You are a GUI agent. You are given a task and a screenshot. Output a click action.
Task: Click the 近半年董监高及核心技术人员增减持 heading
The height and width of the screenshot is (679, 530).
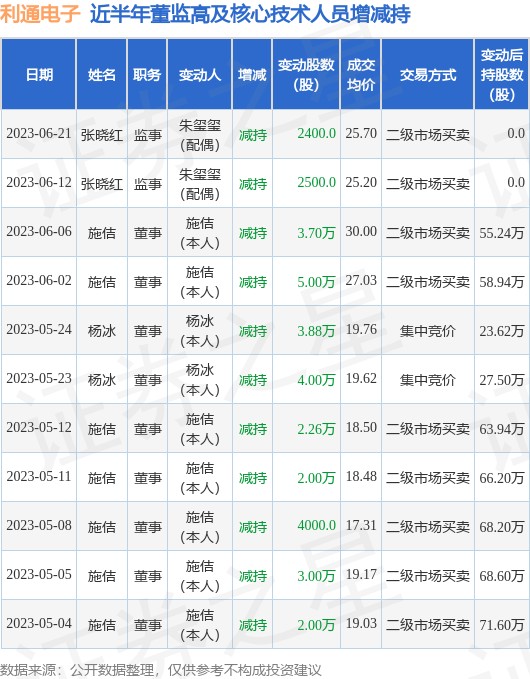tap(250, 13)
